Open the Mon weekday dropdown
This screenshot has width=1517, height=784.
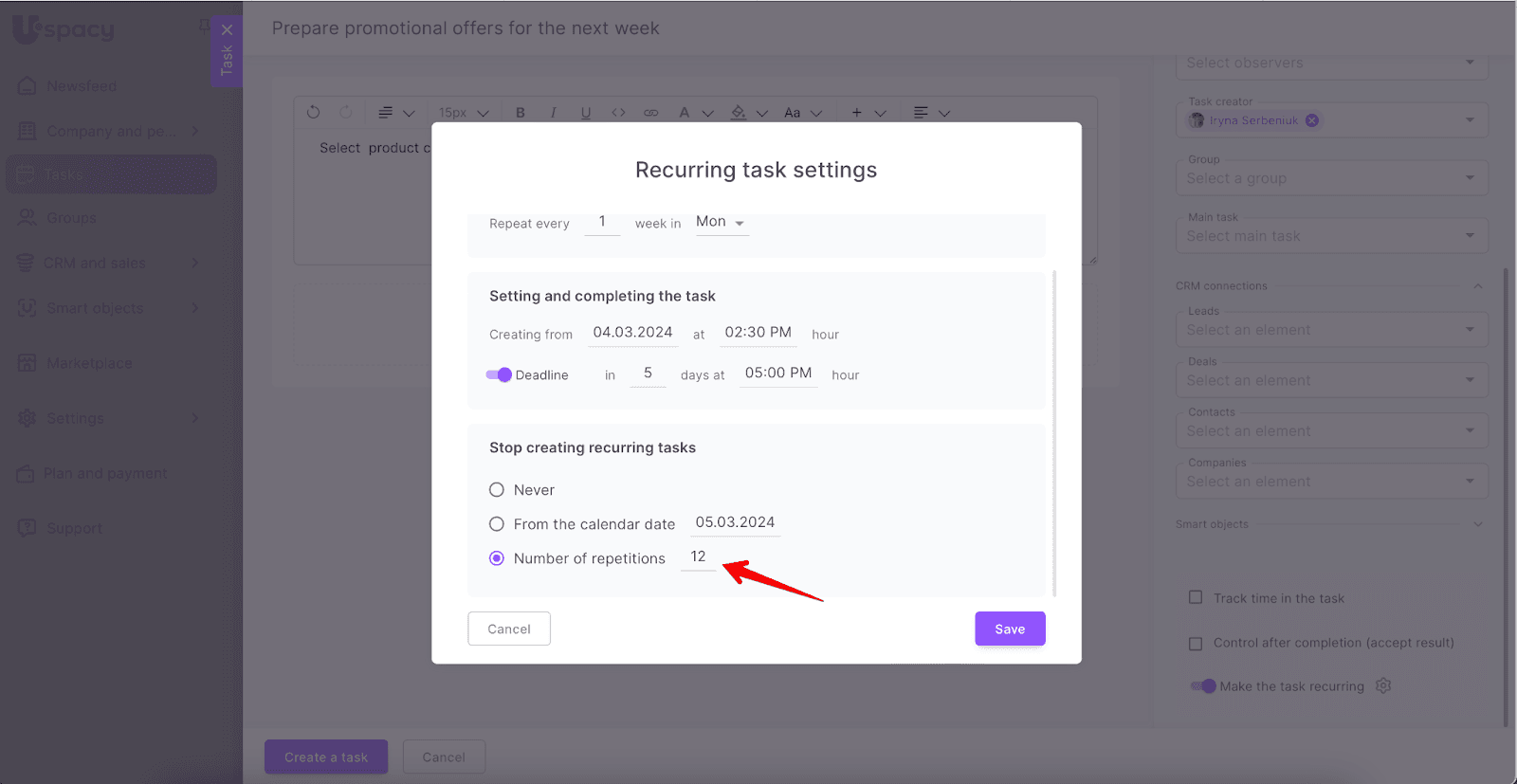coord(721,222)
